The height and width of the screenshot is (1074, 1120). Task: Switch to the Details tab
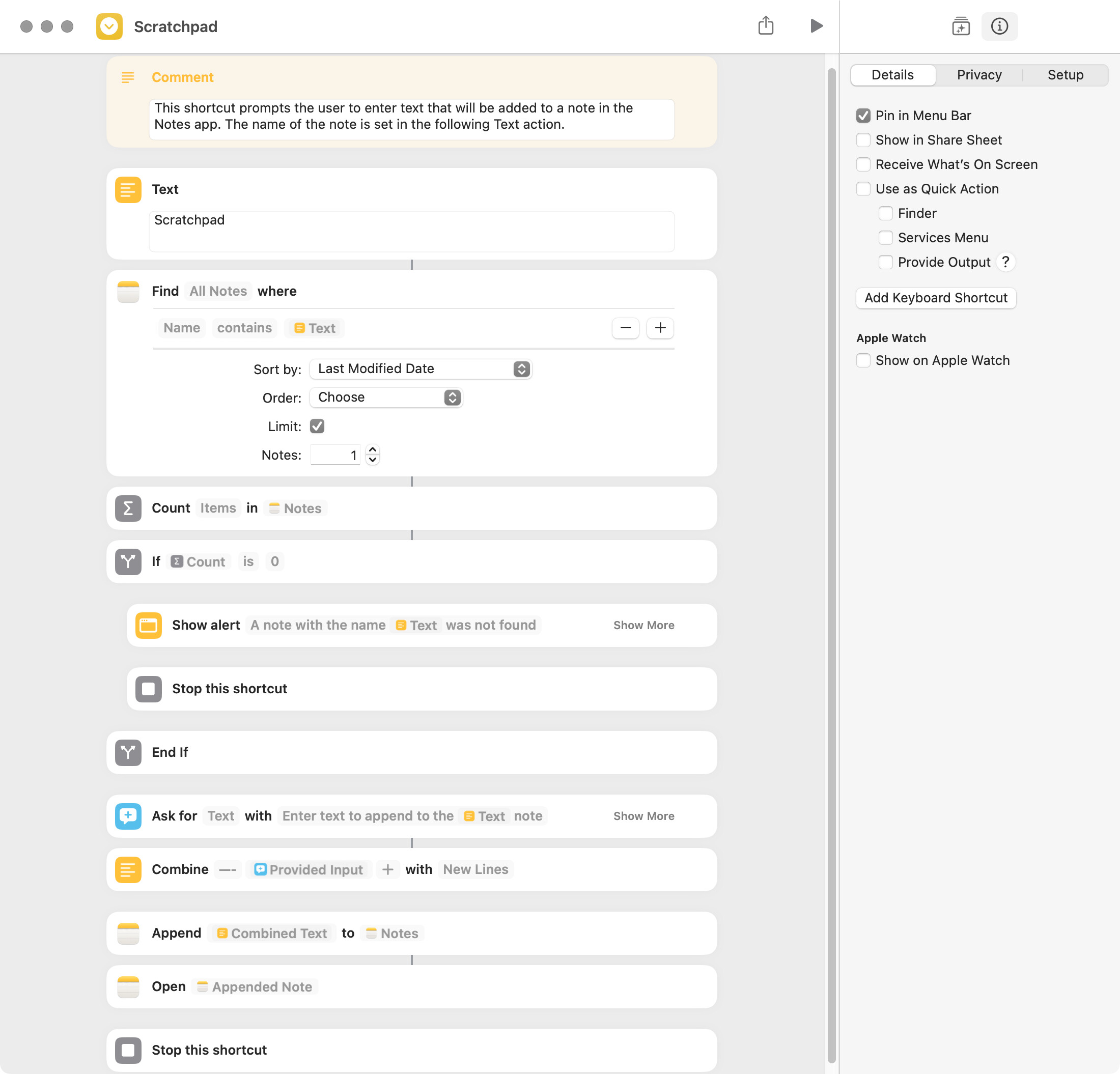click(892, 75)
